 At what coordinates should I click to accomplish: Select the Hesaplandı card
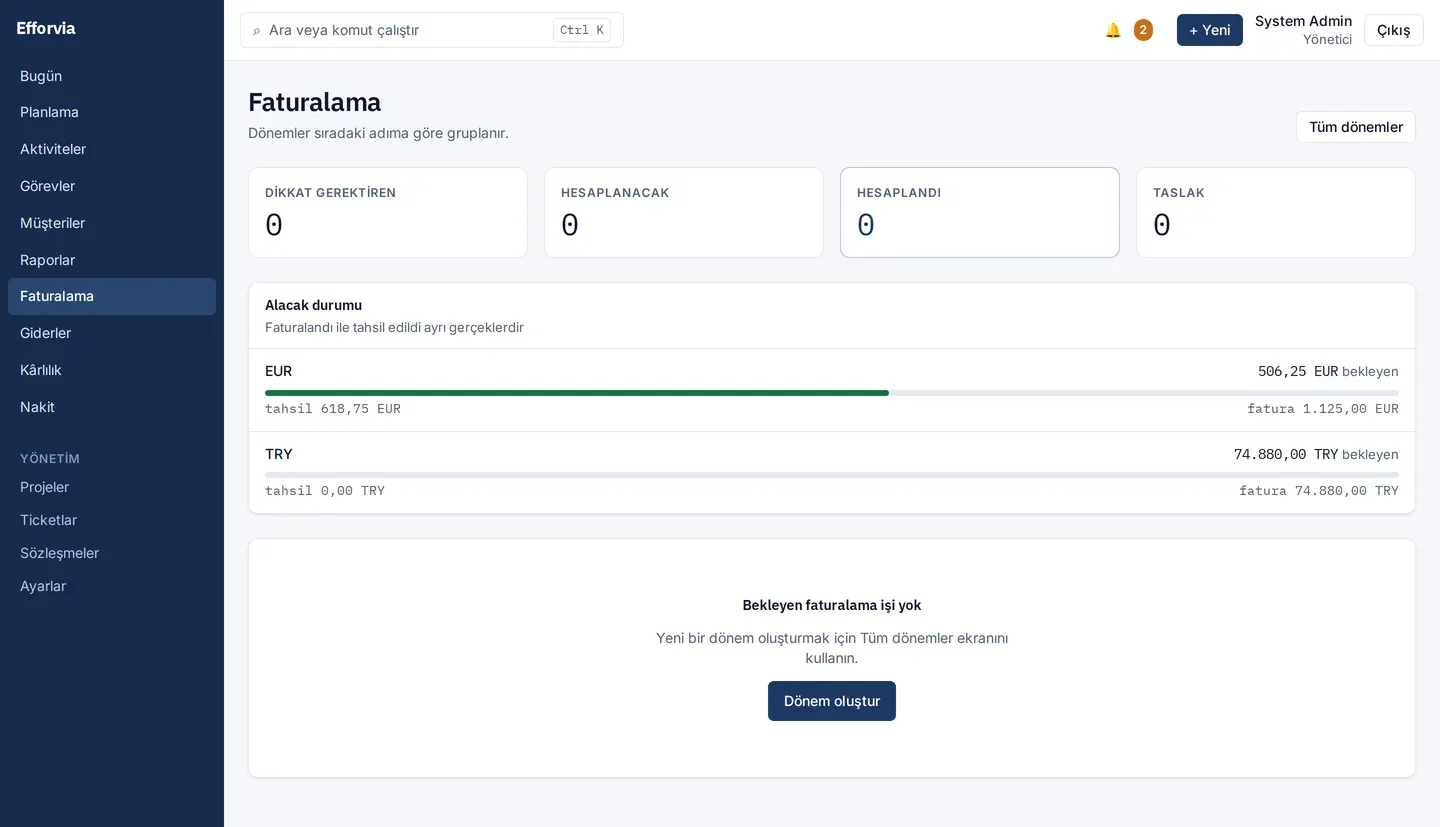click(980, 212)
